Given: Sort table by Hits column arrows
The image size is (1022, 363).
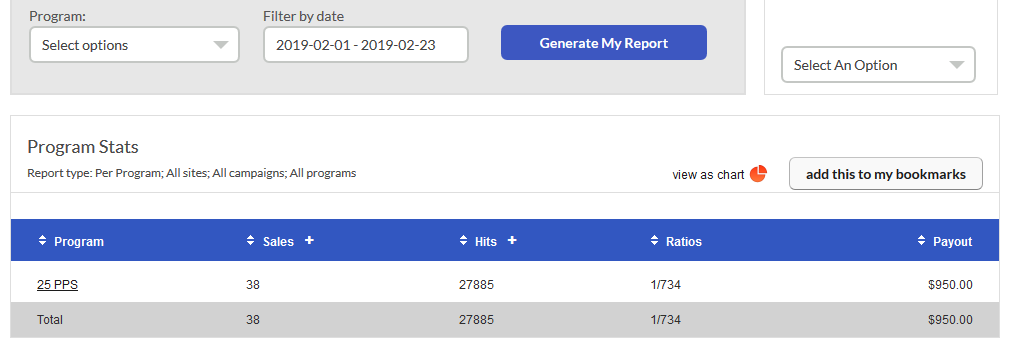Looking at the screenshot, I should pyautogui.click(x=463, y=240).
